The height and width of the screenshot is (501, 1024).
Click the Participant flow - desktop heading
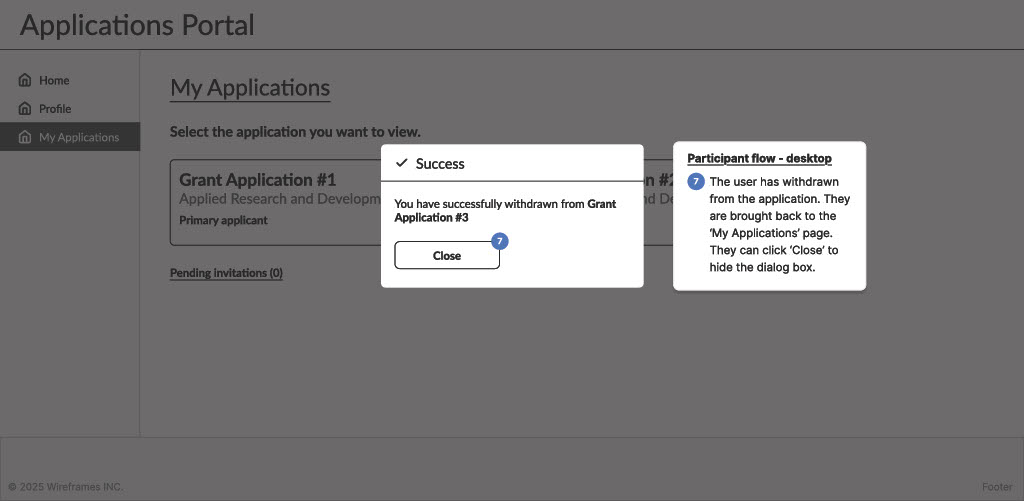[x=759, y=158]
